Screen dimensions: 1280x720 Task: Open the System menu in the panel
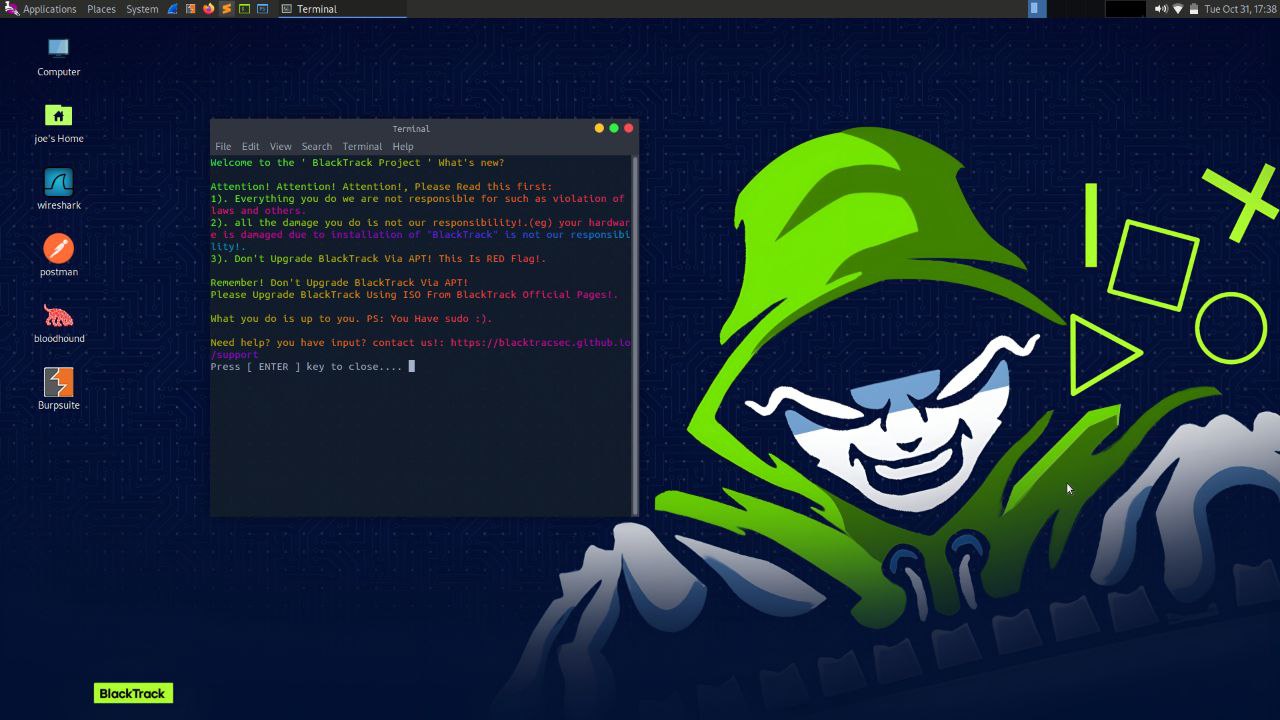click(142, 9)
